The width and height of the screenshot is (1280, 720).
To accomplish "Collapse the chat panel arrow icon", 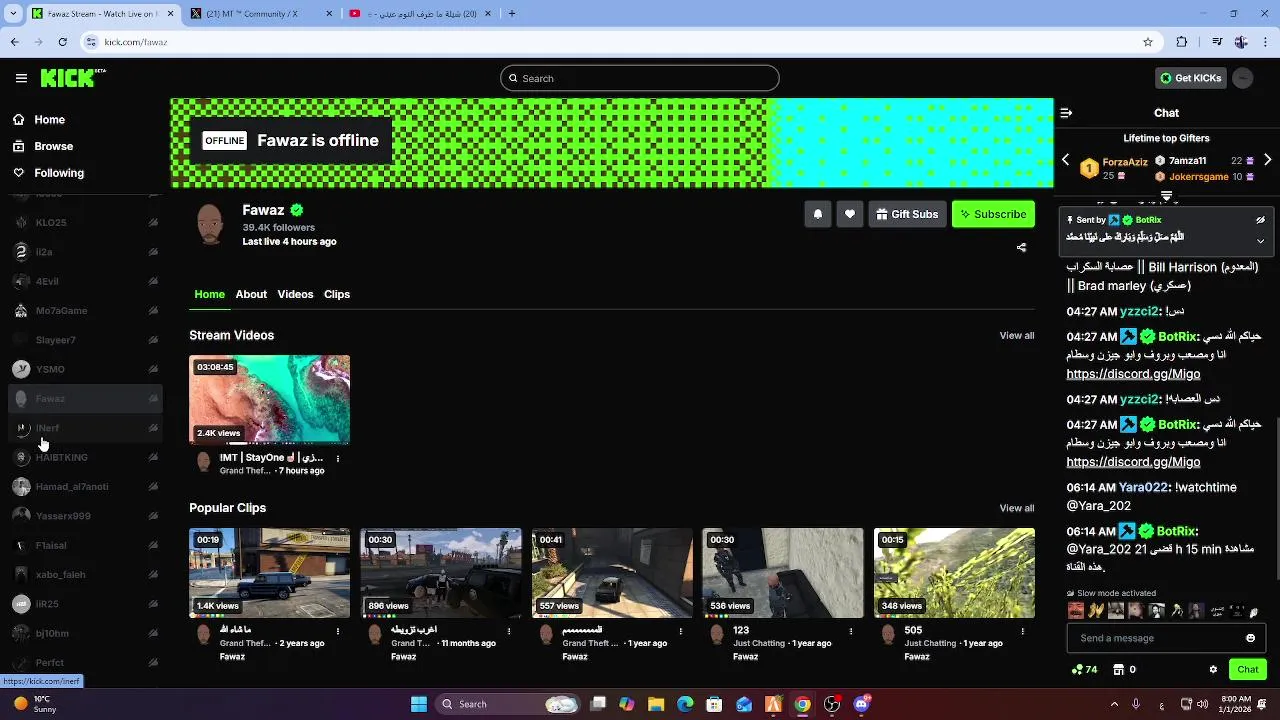I will point(1066,113).
